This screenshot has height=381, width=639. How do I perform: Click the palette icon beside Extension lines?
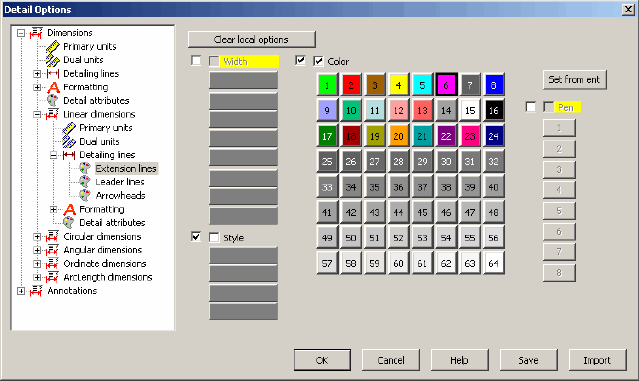tap(85, 168)
